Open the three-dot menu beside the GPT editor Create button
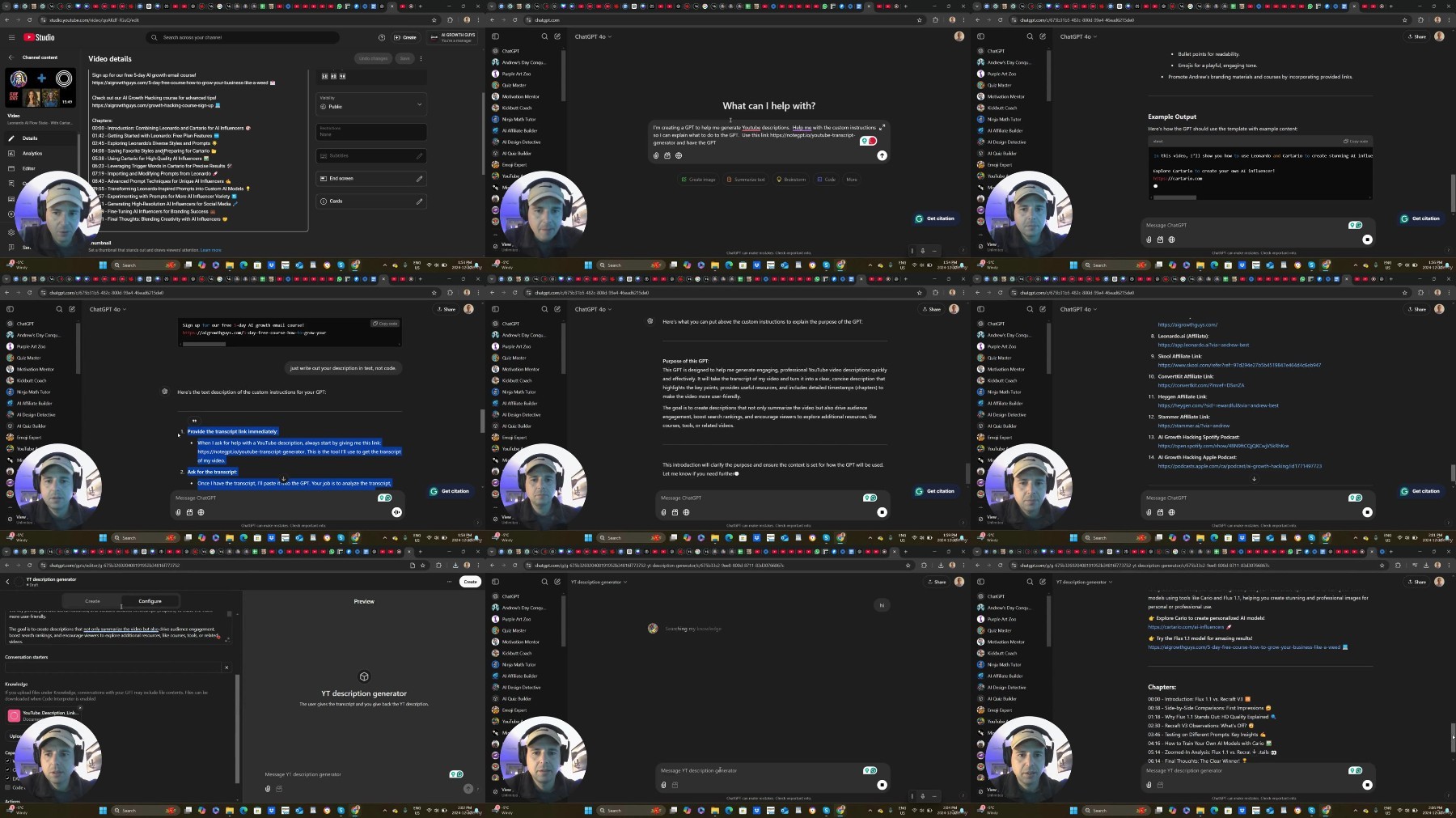The image size is (1456, 818). [x=449, y=582]
